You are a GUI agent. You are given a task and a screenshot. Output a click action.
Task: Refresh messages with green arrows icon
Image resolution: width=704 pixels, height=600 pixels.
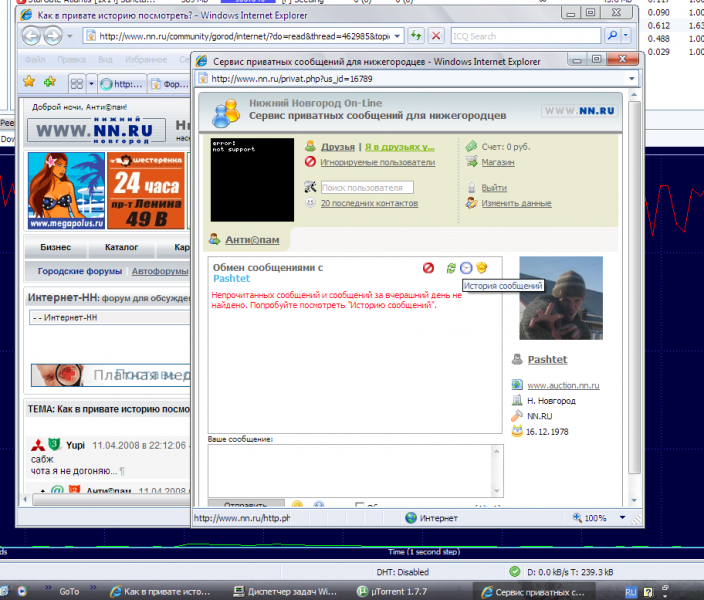451,268
